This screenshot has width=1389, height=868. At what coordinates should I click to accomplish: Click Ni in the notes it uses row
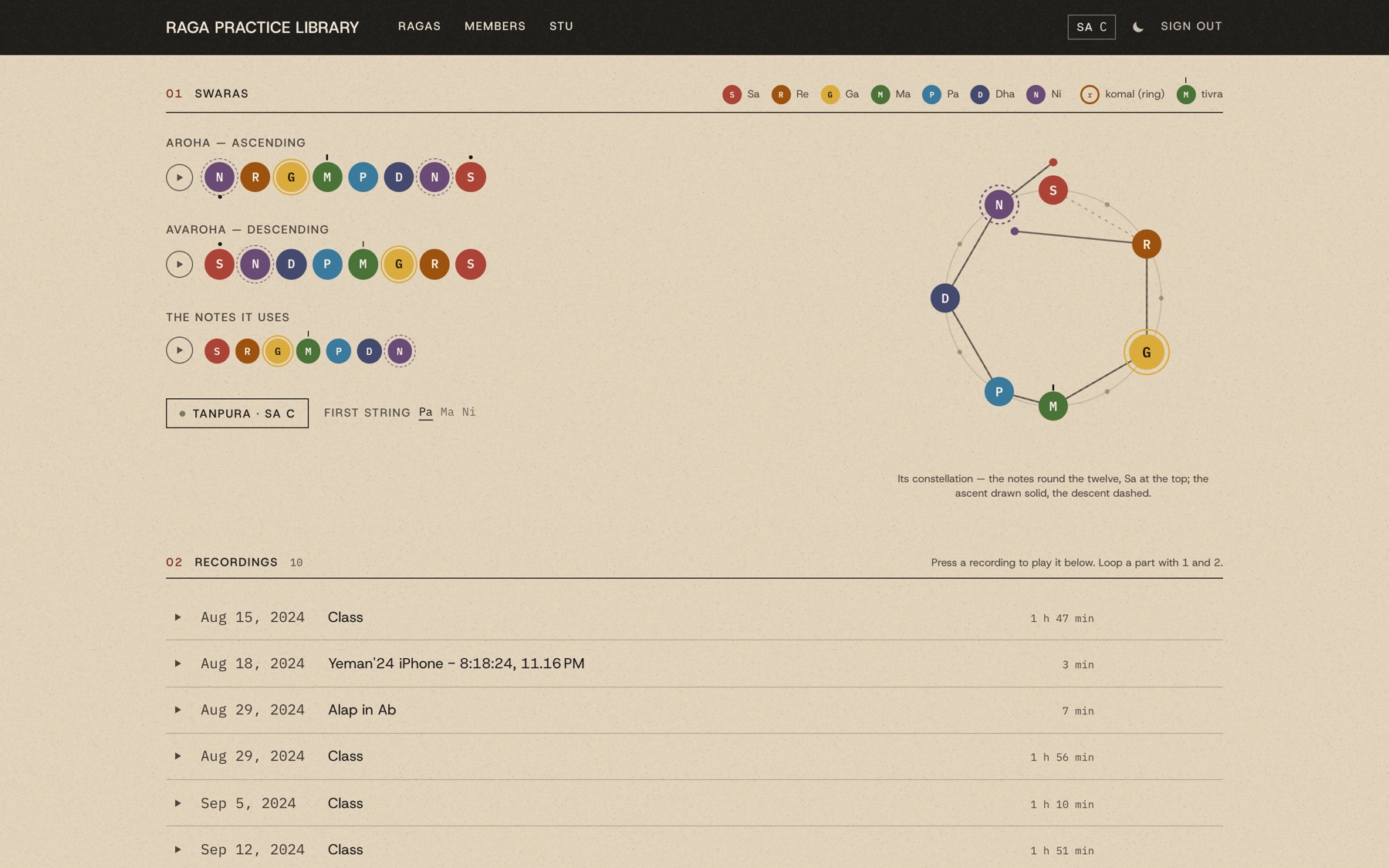point(400,352)
